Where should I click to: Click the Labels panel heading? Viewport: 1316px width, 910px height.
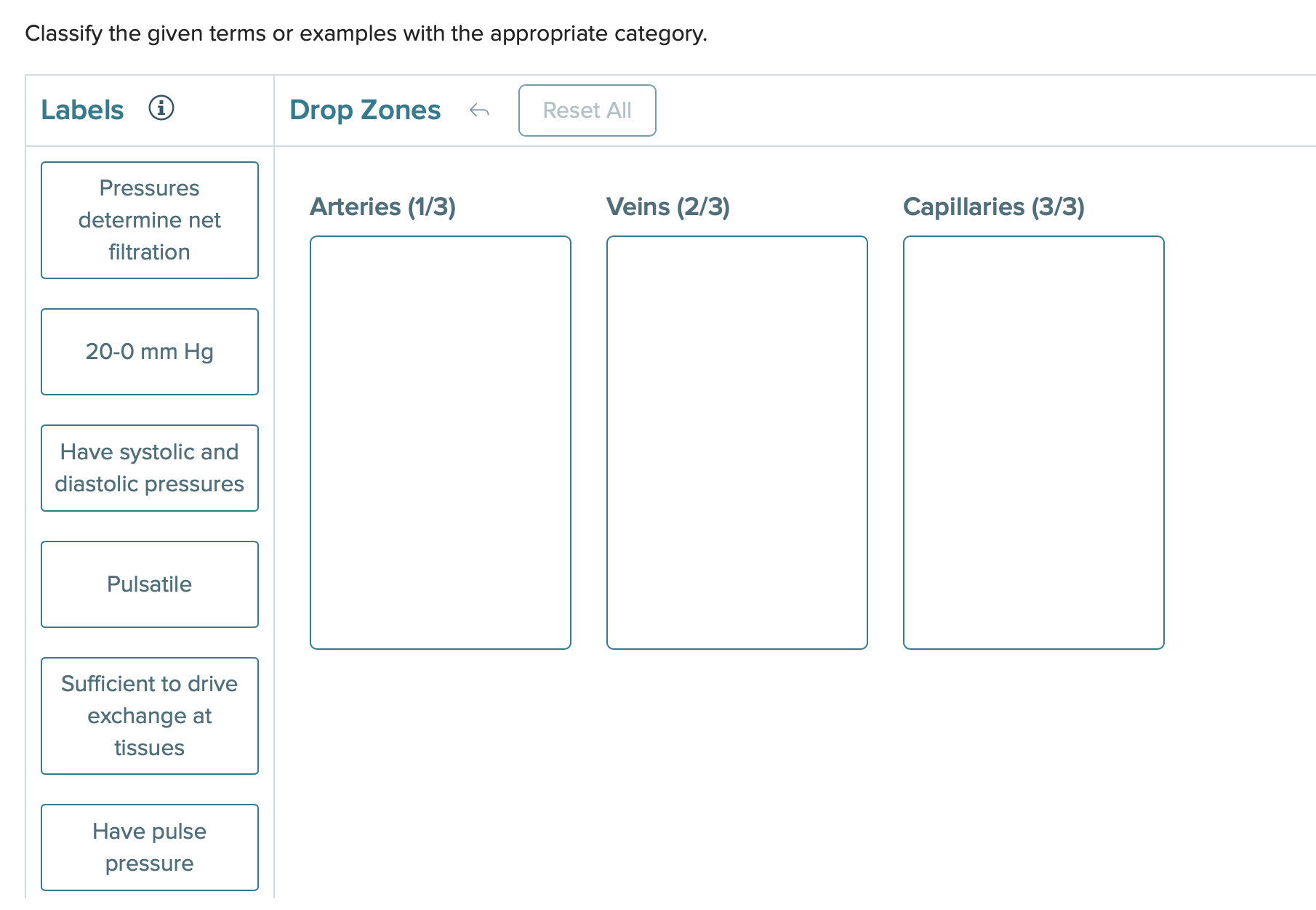(x=82, y=109)
